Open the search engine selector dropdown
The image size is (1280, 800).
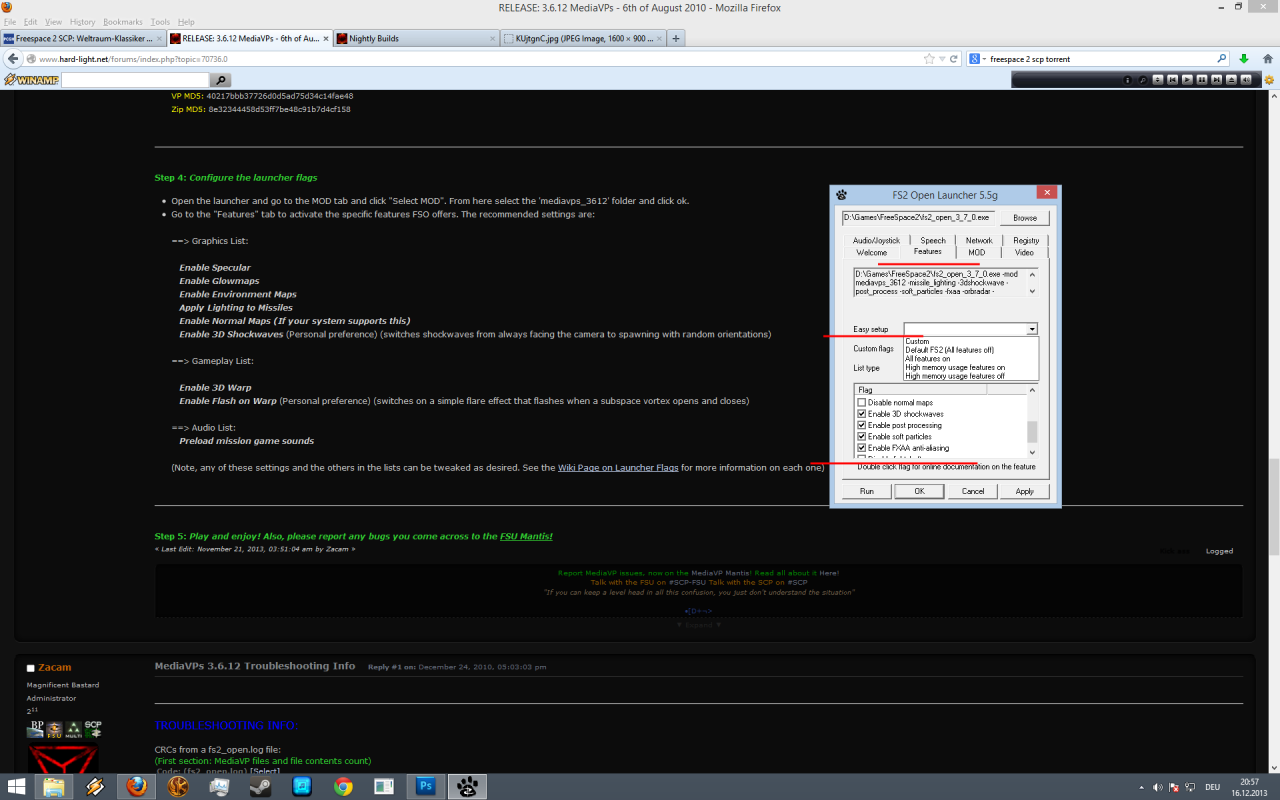click(x=977, y=59)
